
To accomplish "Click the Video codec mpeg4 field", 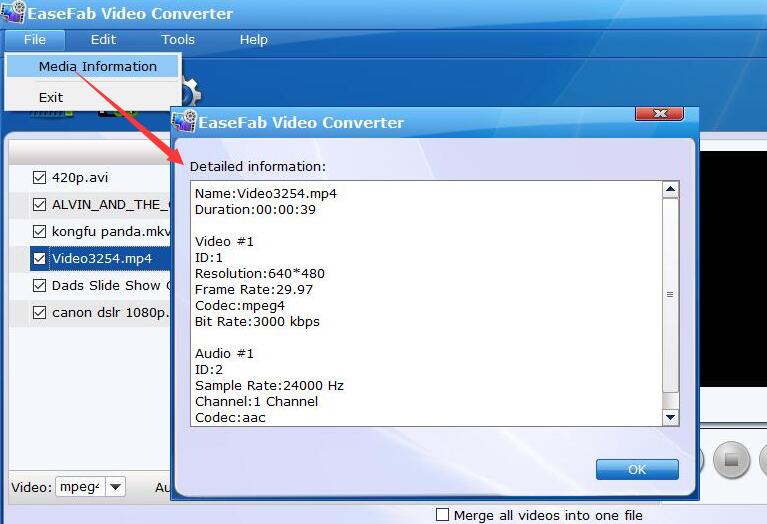I will point(80,487).
